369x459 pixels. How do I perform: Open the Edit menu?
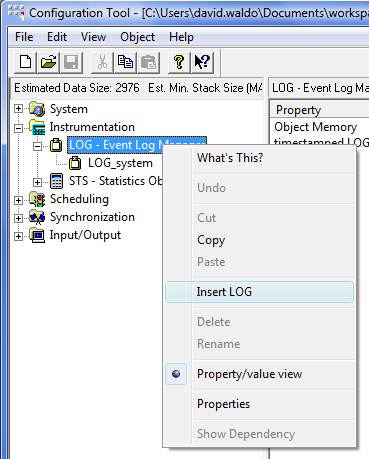coord(57,37)
